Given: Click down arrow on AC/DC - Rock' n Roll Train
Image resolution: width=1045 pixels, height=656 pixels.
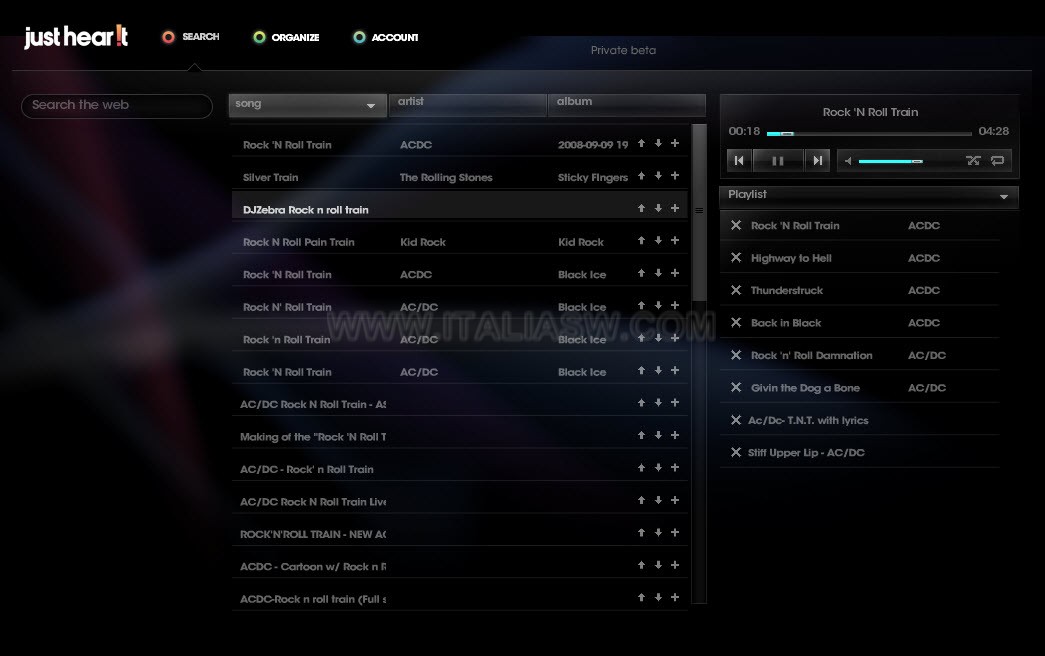Looking at the screenshot, I should pyautogui.click(x=658, y=468).
